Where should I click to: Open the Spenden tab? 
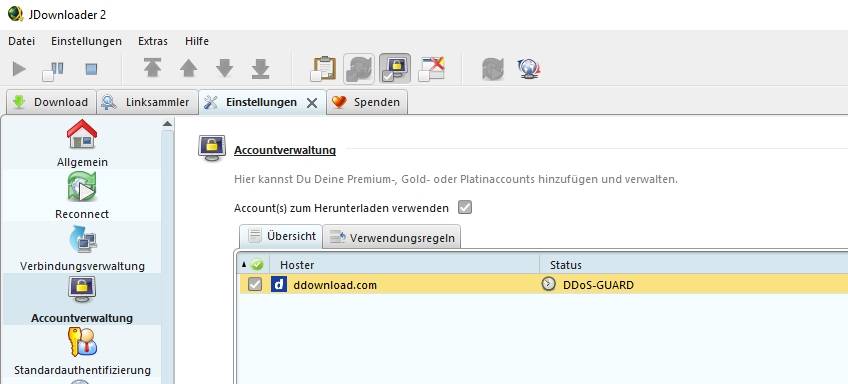[x=367, y=102]
